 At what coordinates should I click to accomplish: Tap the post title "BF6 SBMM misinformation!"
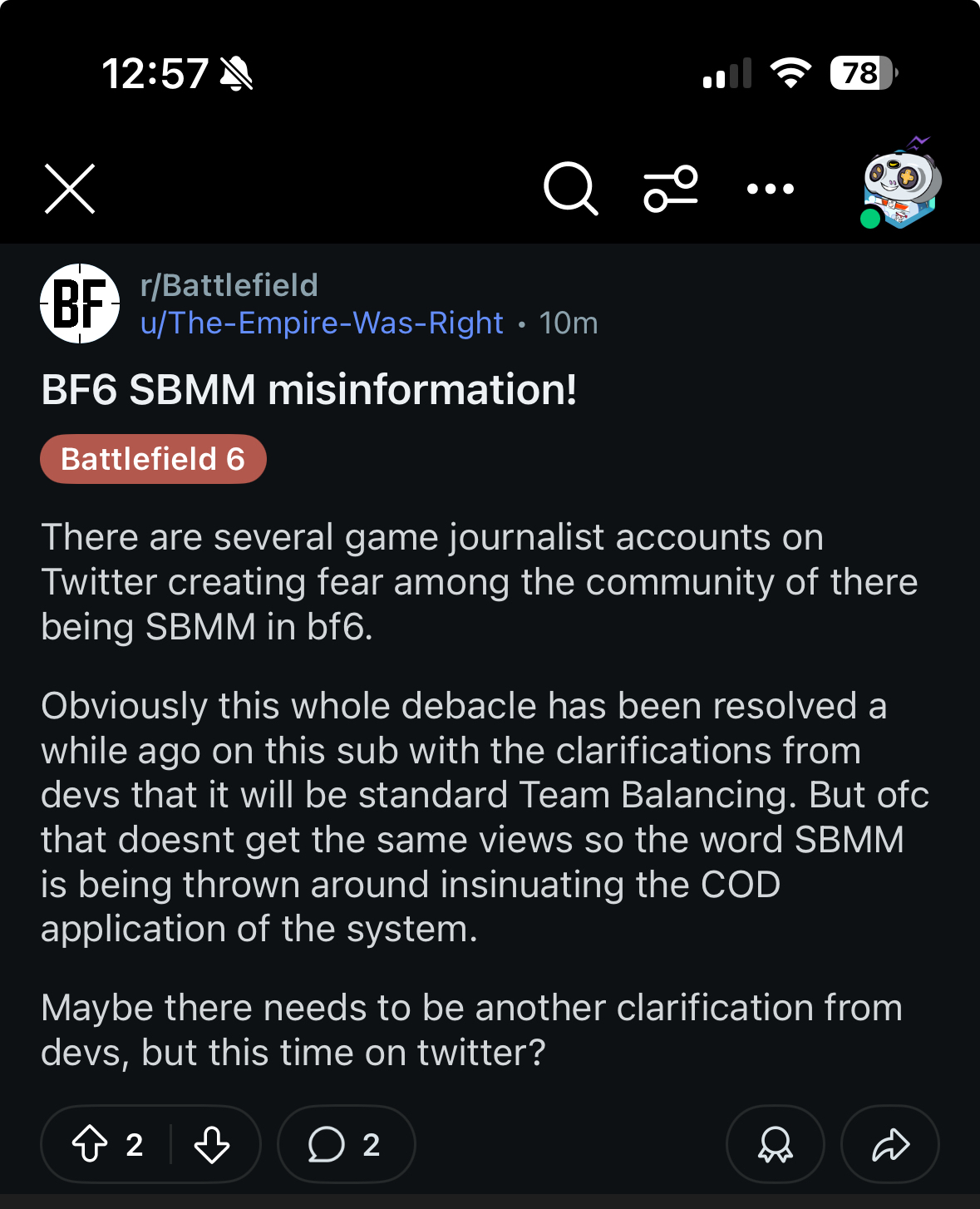(x=309, y=390)
